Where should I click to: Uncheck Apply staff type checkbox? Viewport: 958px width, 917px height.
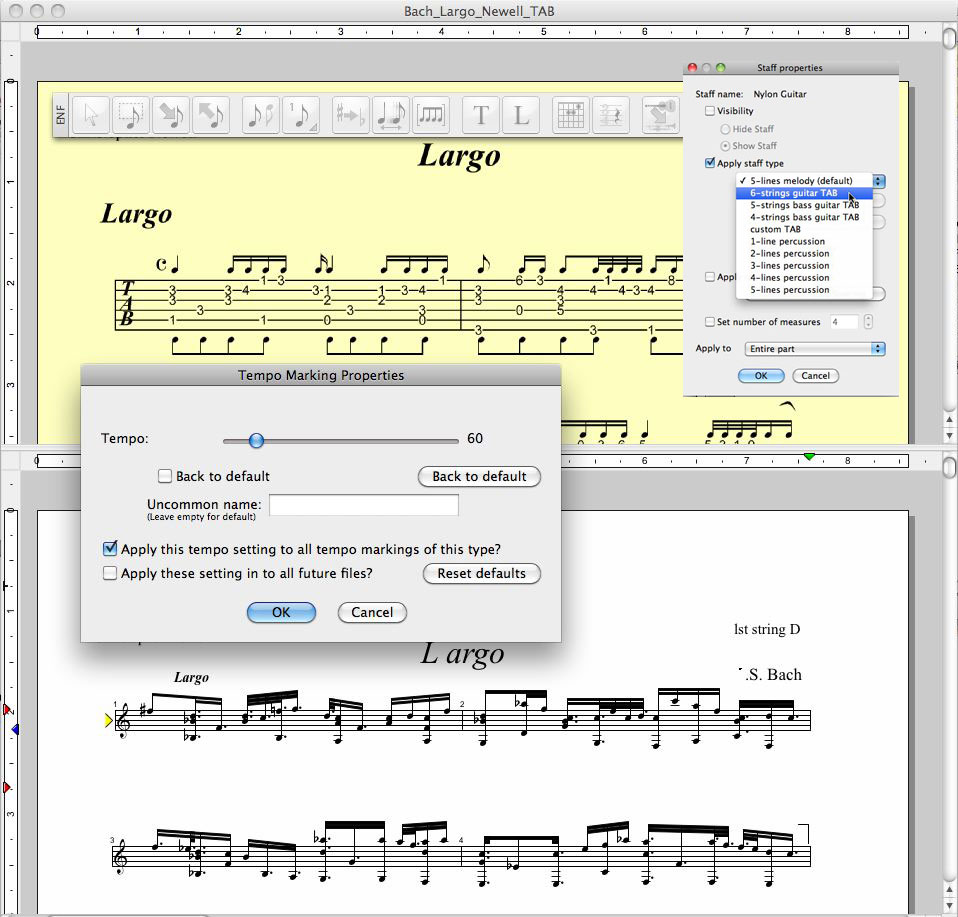(x=709, y=163)
